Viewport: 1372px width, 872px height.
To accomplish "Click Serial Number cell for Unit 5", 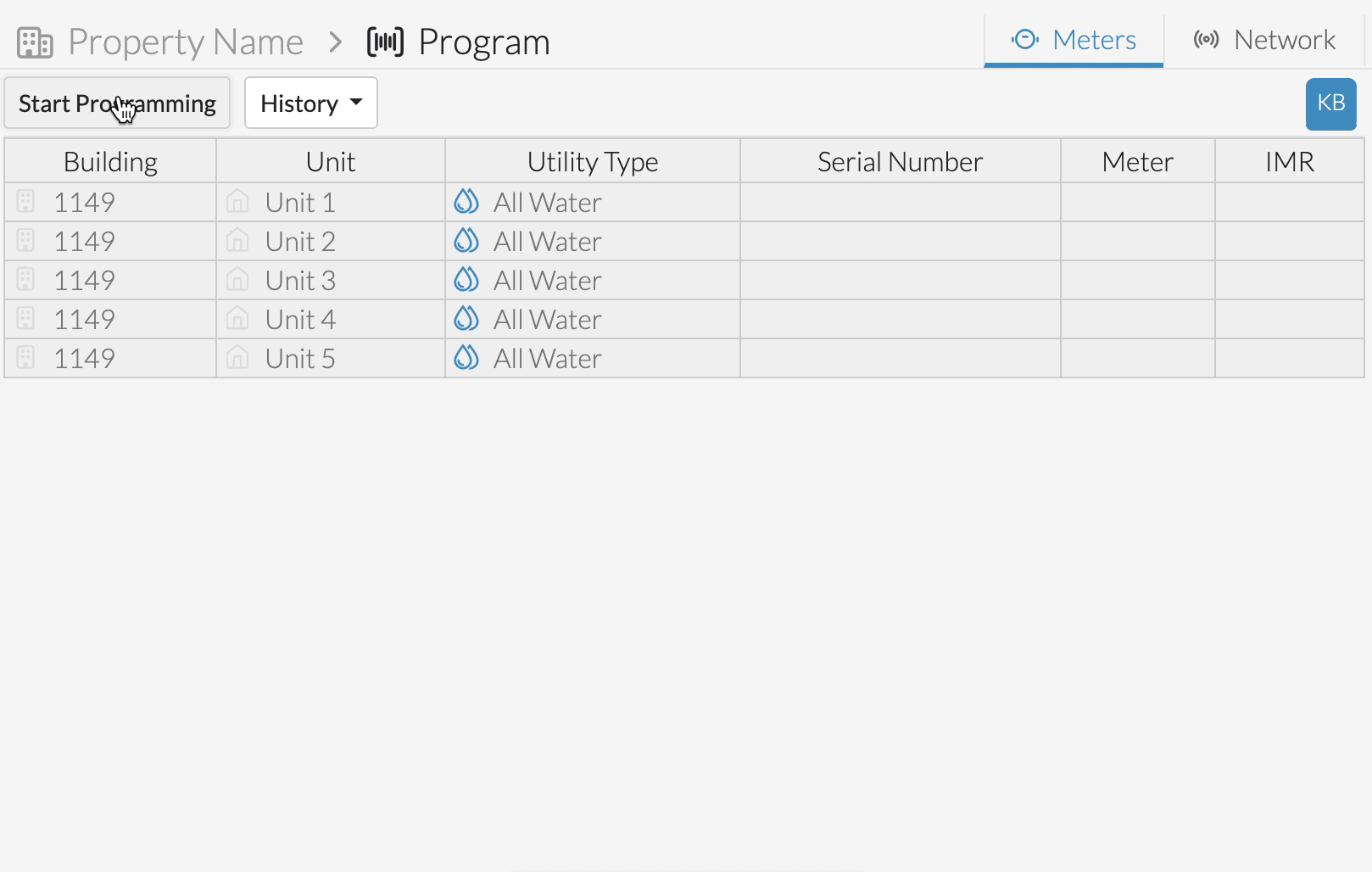I will pos(901,358).
